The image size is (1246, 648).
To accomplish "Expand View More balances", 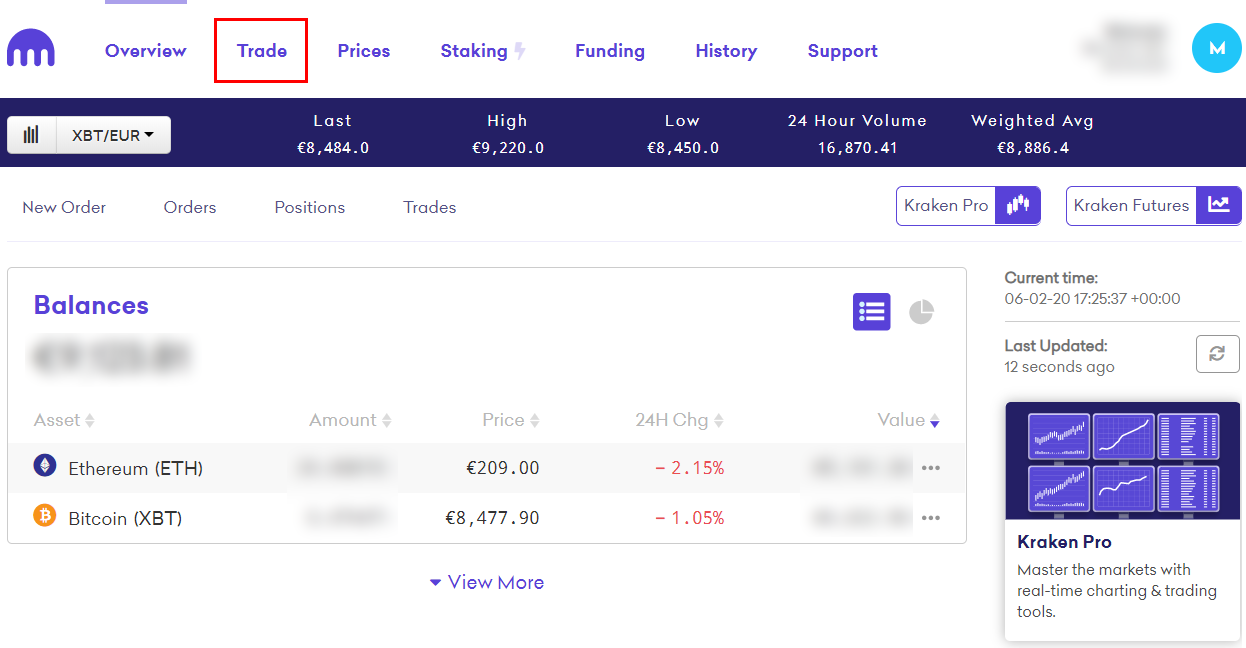I will tap(487, 582).
